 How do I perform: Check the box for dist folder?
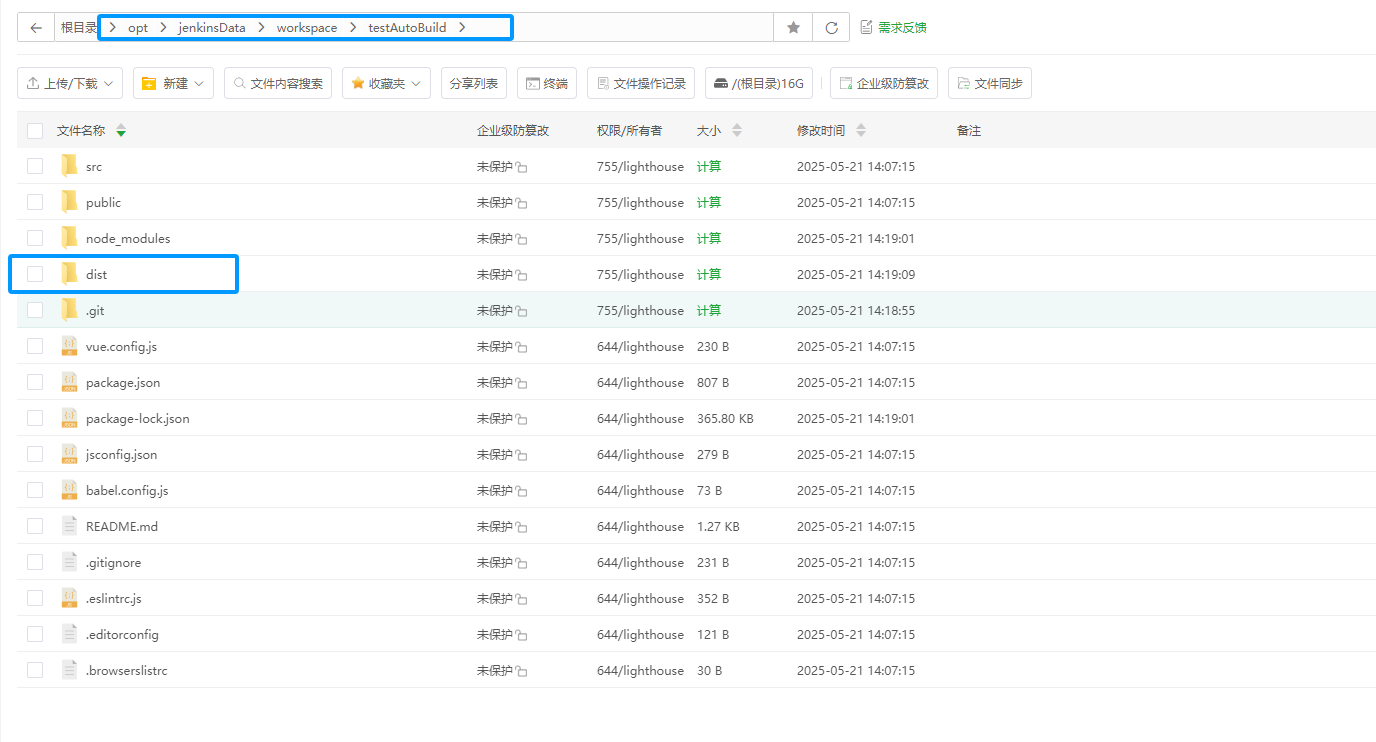point(35,274)
